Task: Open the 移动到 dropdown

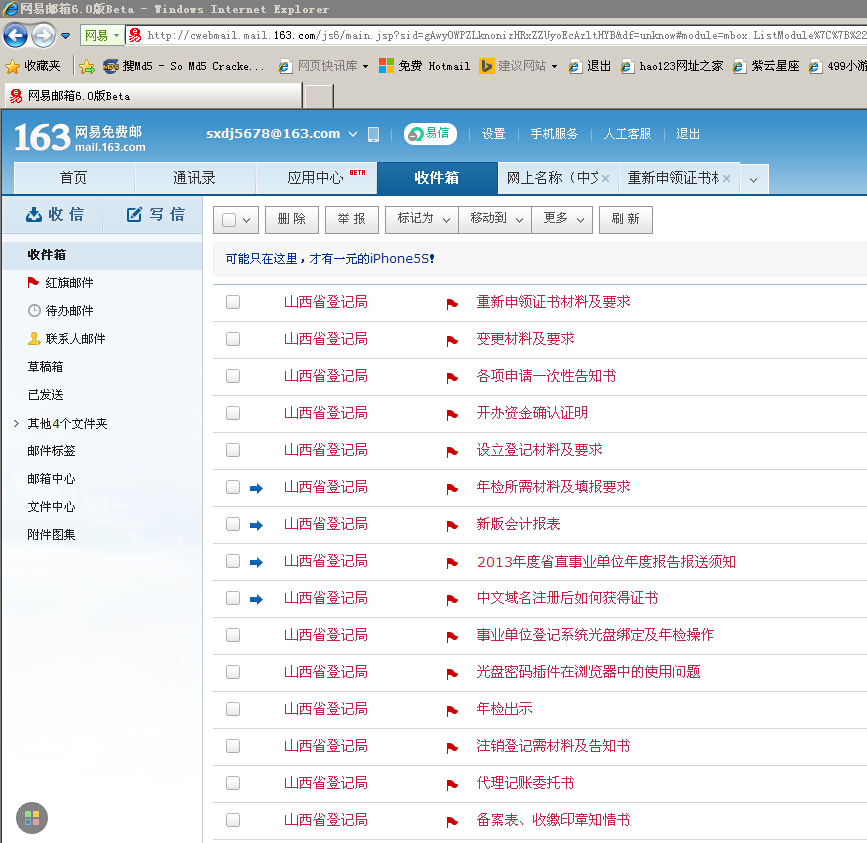Action: point(495,219)
